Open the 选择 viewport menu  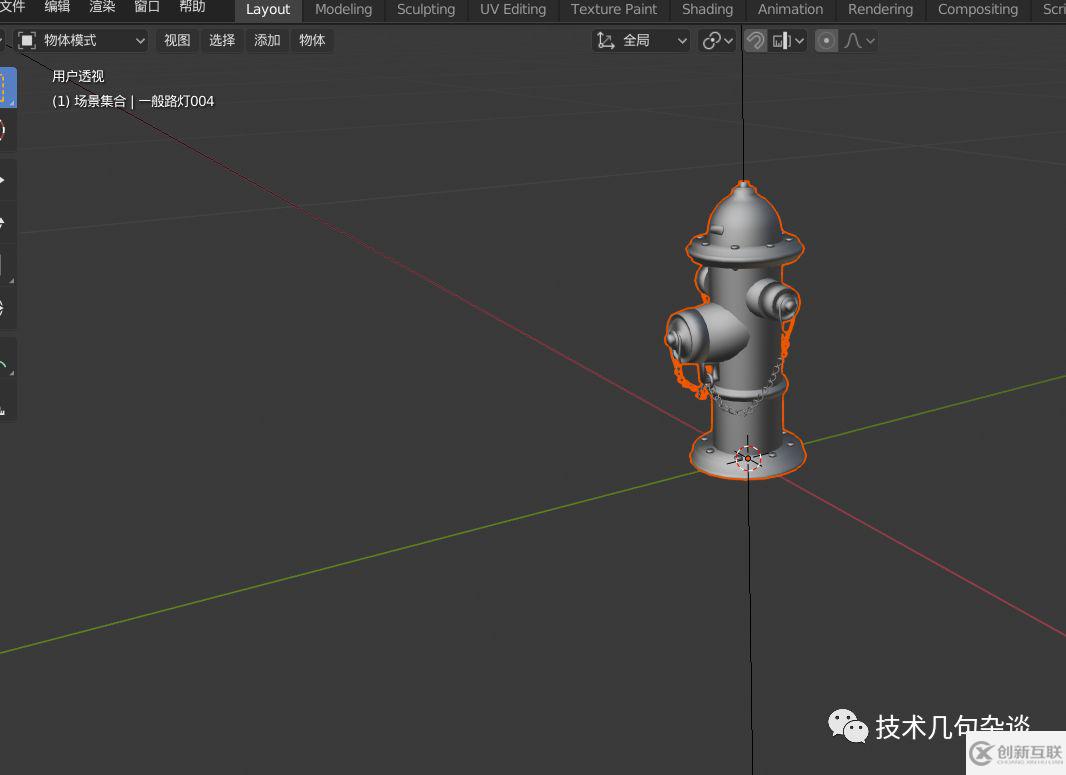coord(222,41)
